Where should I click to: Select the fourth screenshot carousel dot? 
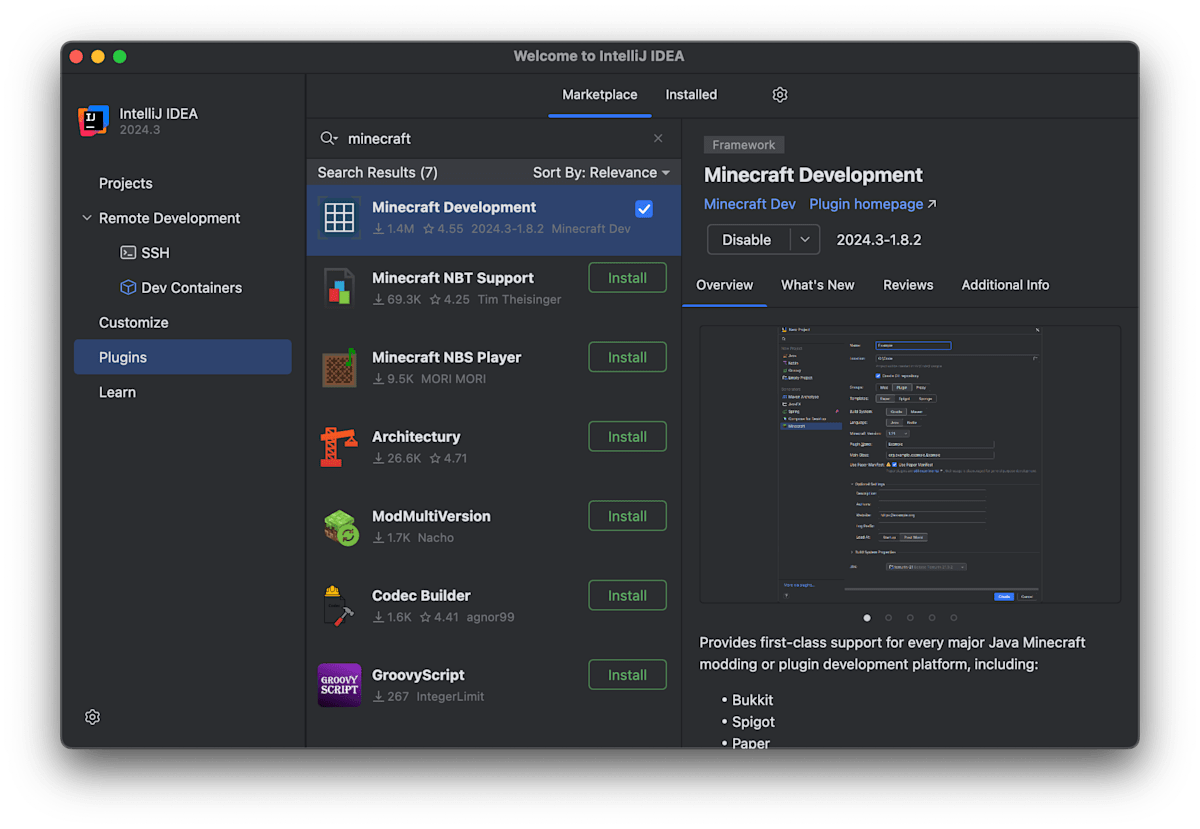tap(932, 618)
